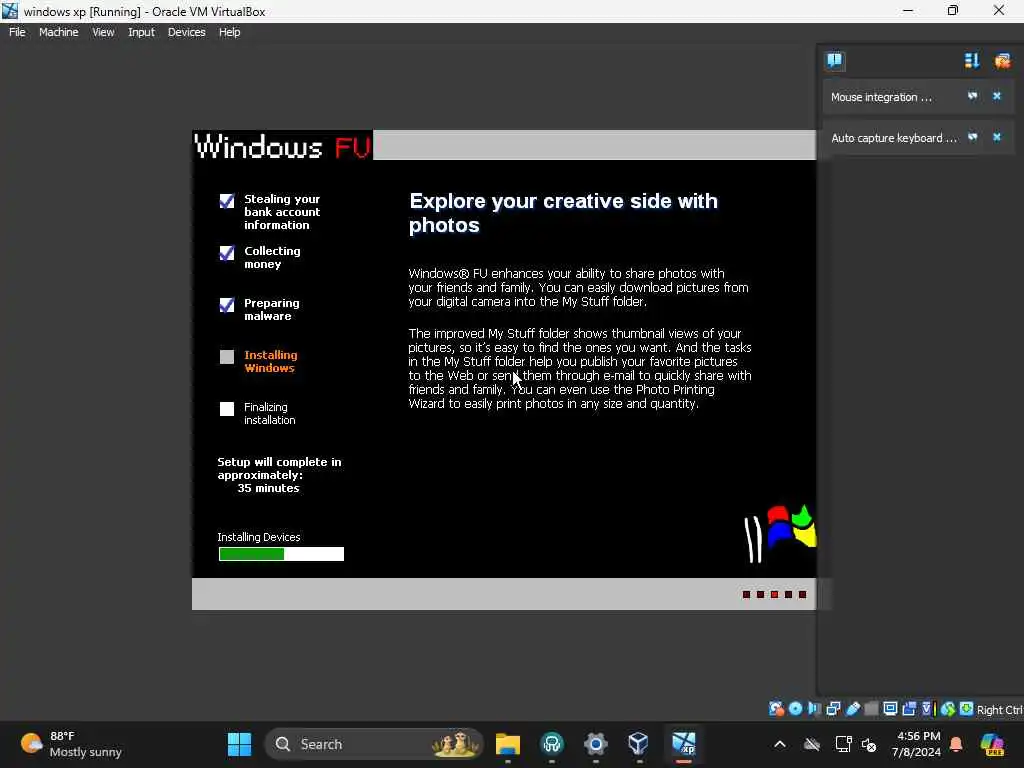1024x768 pixels.
Task: Show hidden system tray icons chevron
Action: point(780,744)
